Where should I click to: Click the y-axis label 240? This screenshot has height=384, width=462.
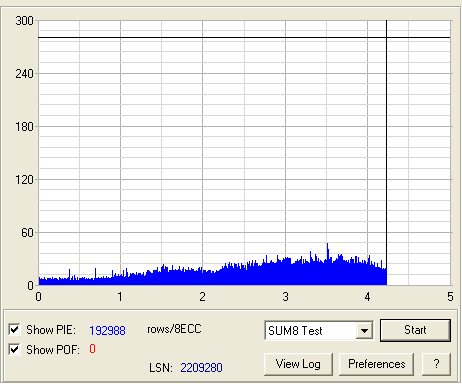[25, 74]
